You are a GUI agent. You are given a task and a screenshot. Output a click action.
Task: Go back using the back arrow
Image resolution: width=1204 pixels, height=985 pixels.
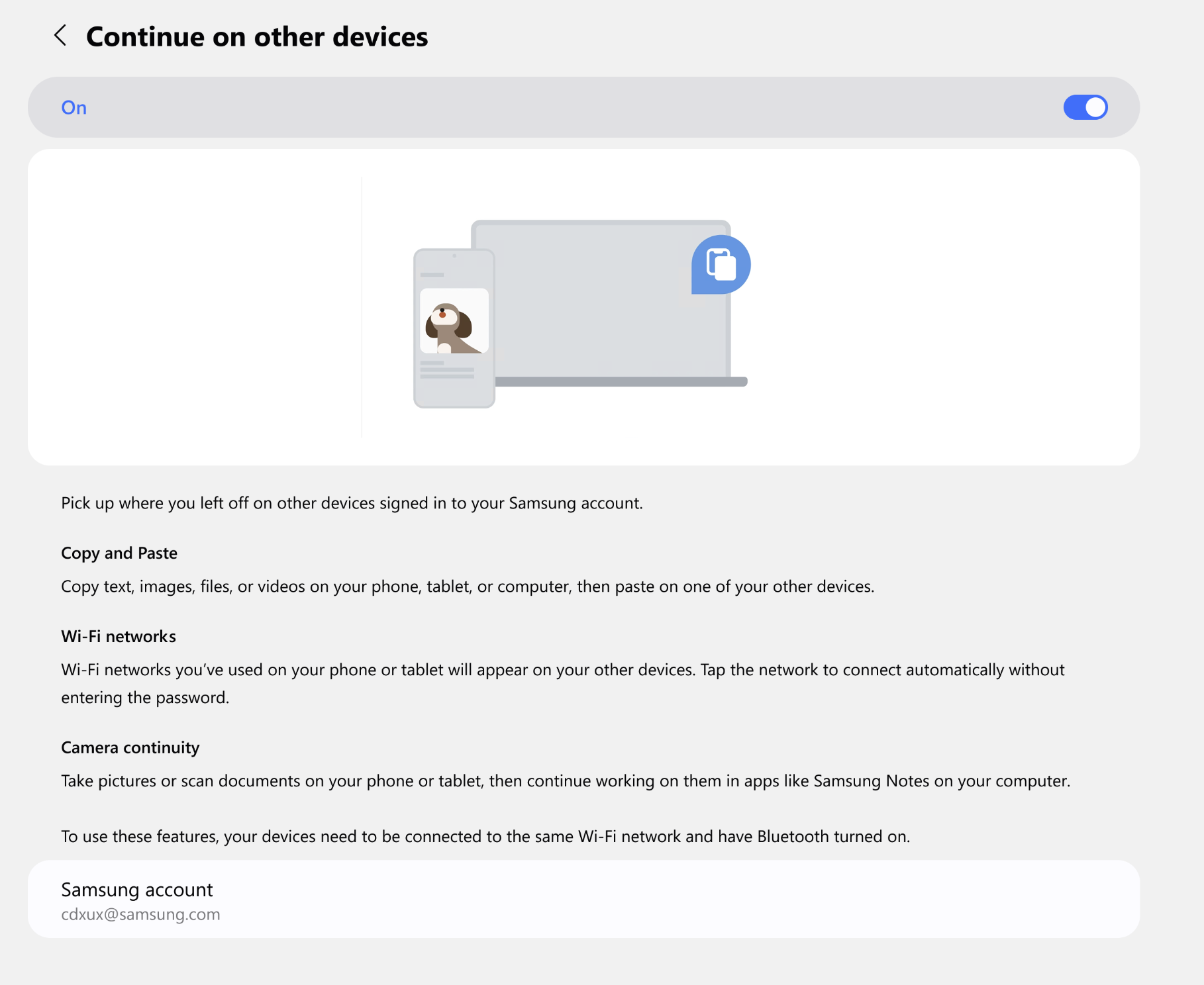[x=60, y=36]
